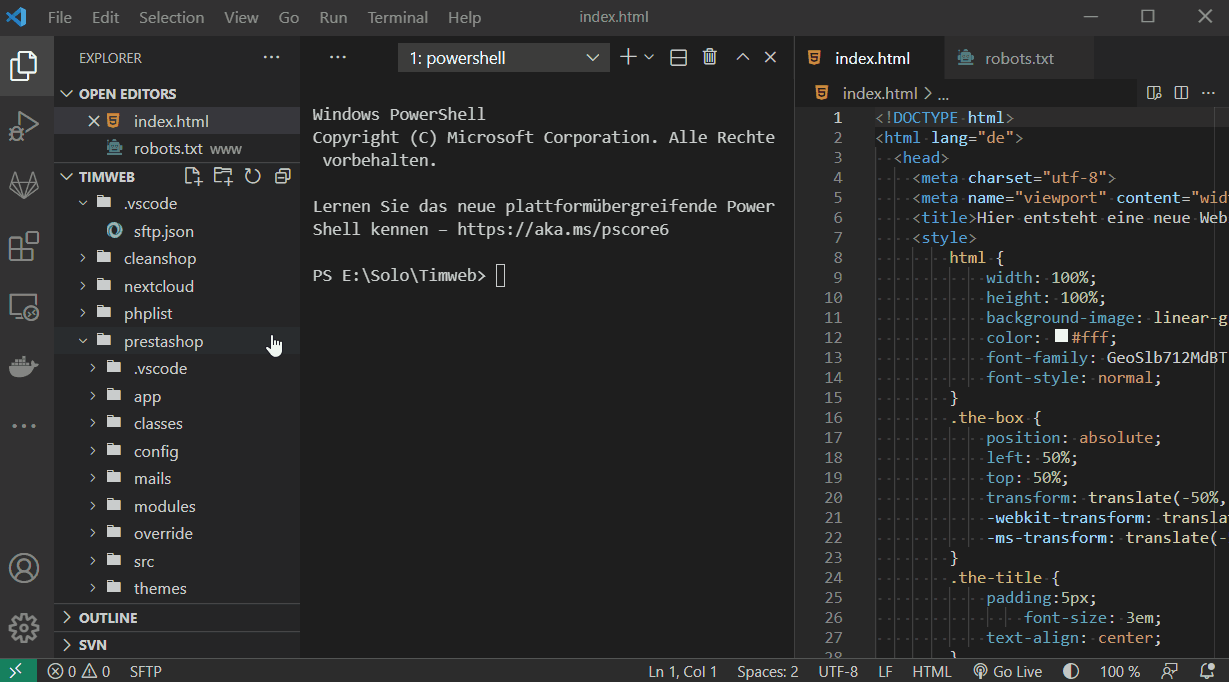Open the Manage gear icon
1229x682 pixels.
coord(24,628)
